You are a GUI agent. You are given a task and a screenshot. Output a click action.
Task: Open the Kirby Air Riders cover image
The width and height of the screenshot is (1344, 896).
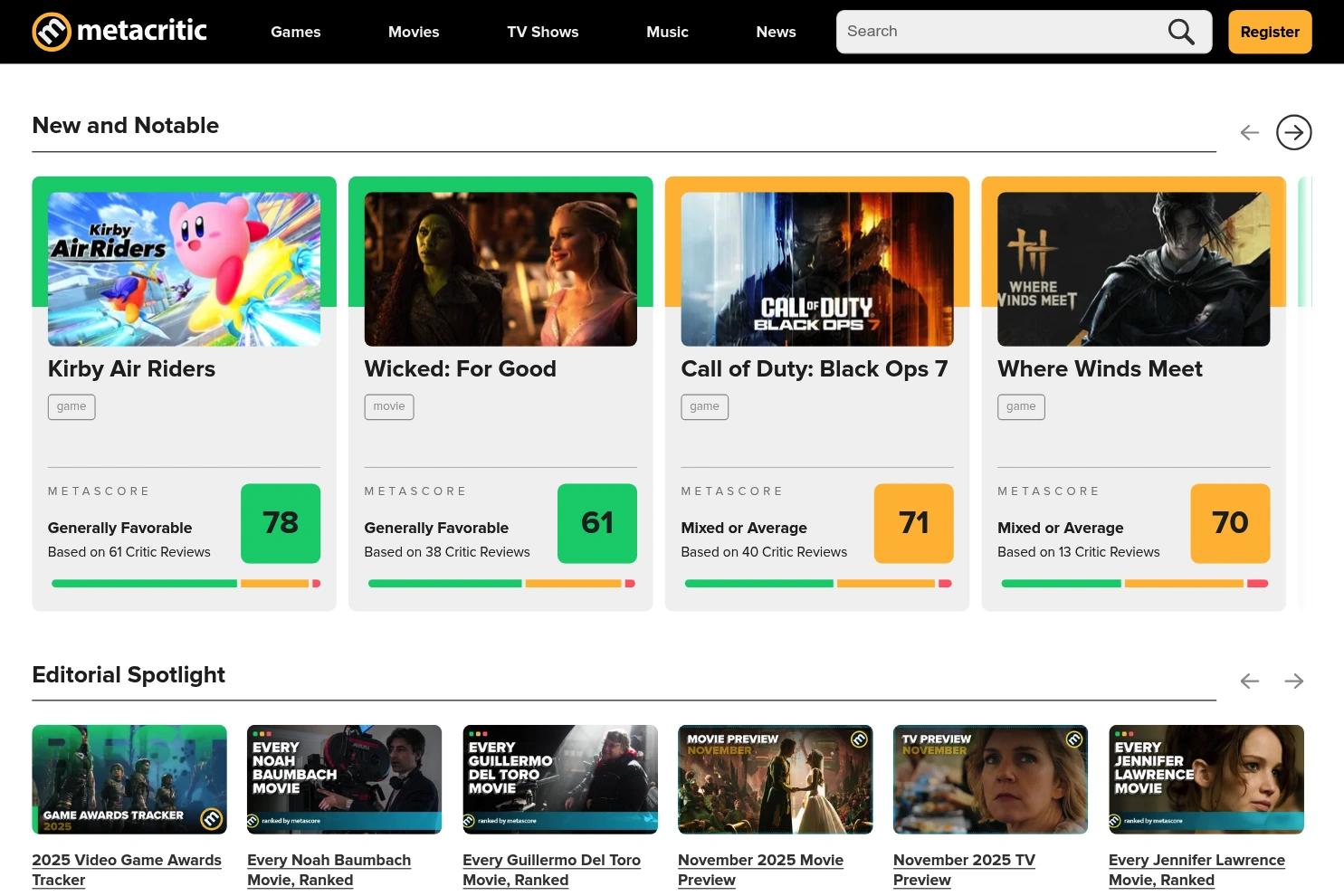(x=184, y=269)
